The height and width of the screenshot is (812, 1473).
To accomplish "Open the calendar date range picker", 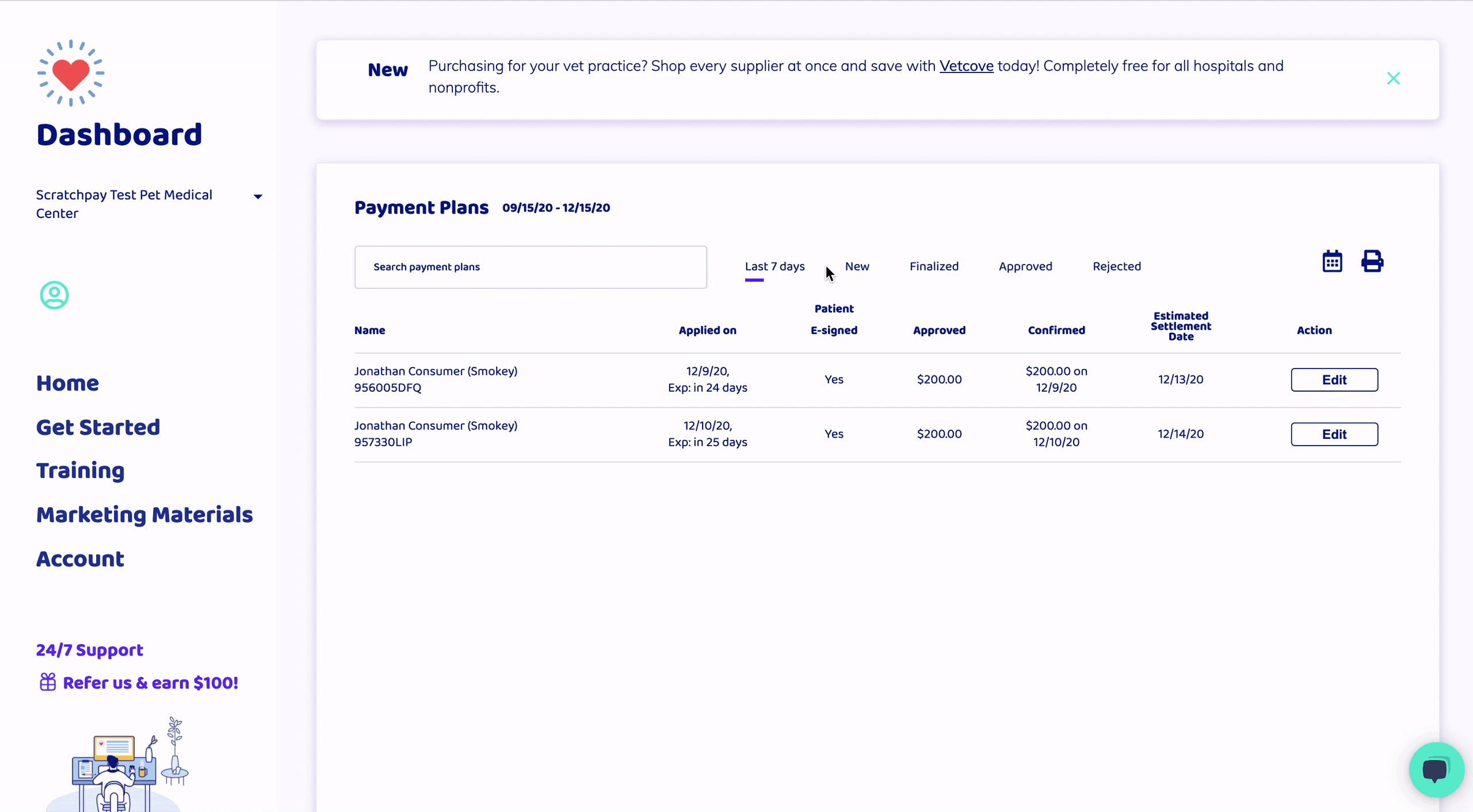I will click(1332, 262).
